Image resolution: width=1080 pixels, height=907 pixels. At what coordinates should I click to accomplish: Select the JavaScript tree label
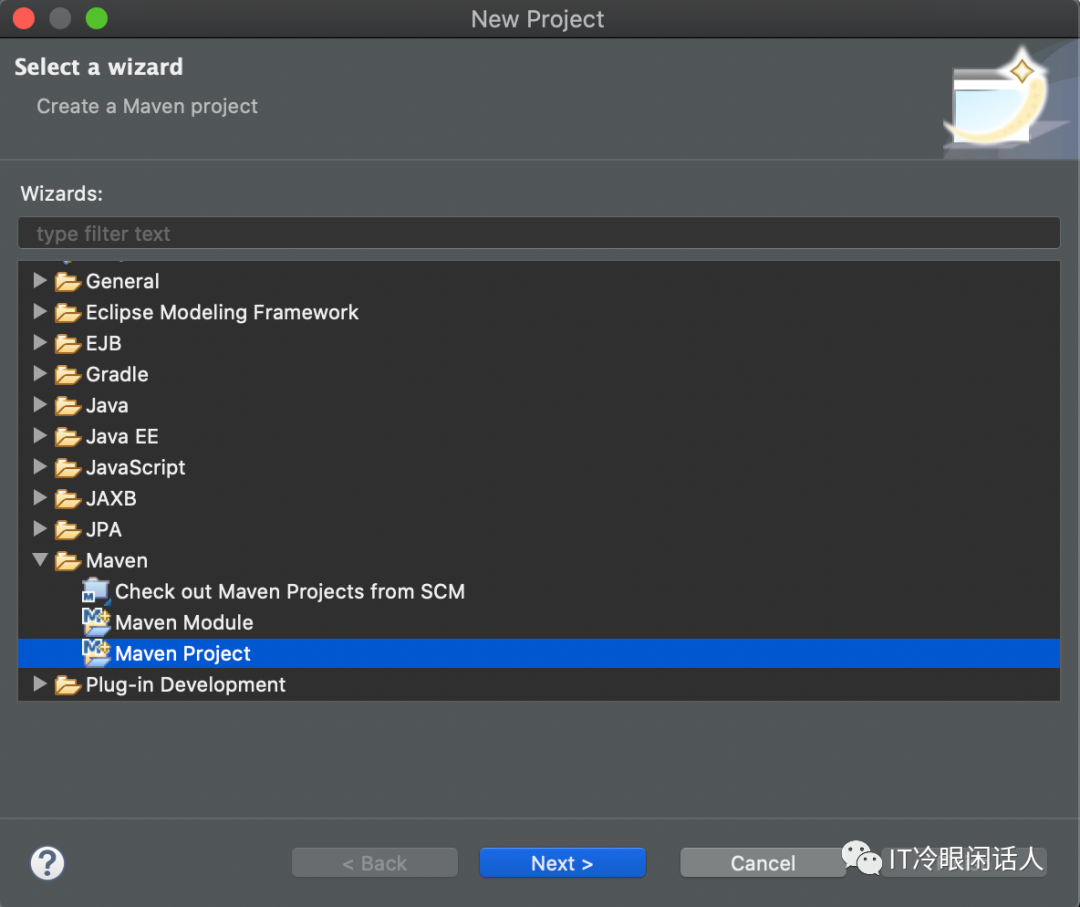tap(136, 468)
